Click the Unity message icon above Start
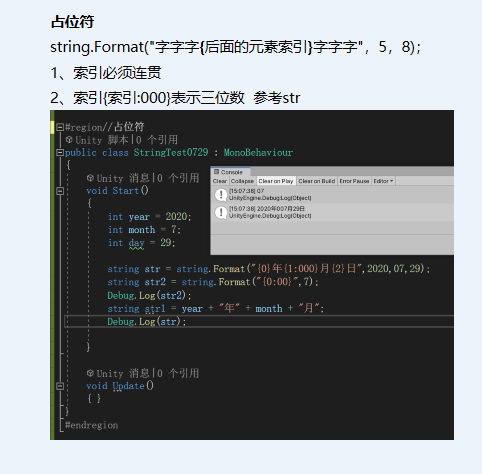This screenshot has width=482, height=474. [x=90, y=178]
